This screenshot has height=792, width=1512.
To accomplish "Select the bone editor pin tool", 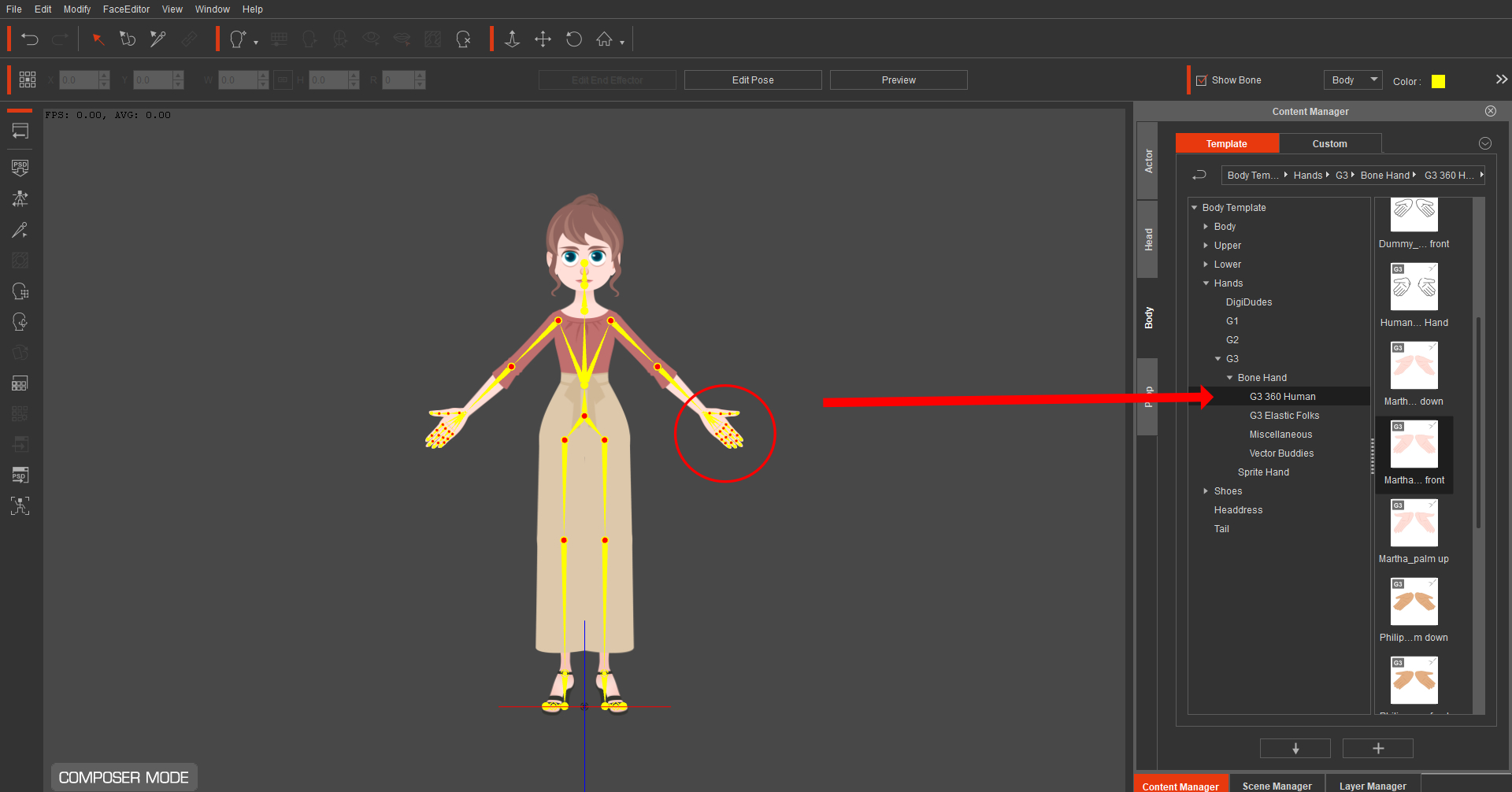I will 158,39.
